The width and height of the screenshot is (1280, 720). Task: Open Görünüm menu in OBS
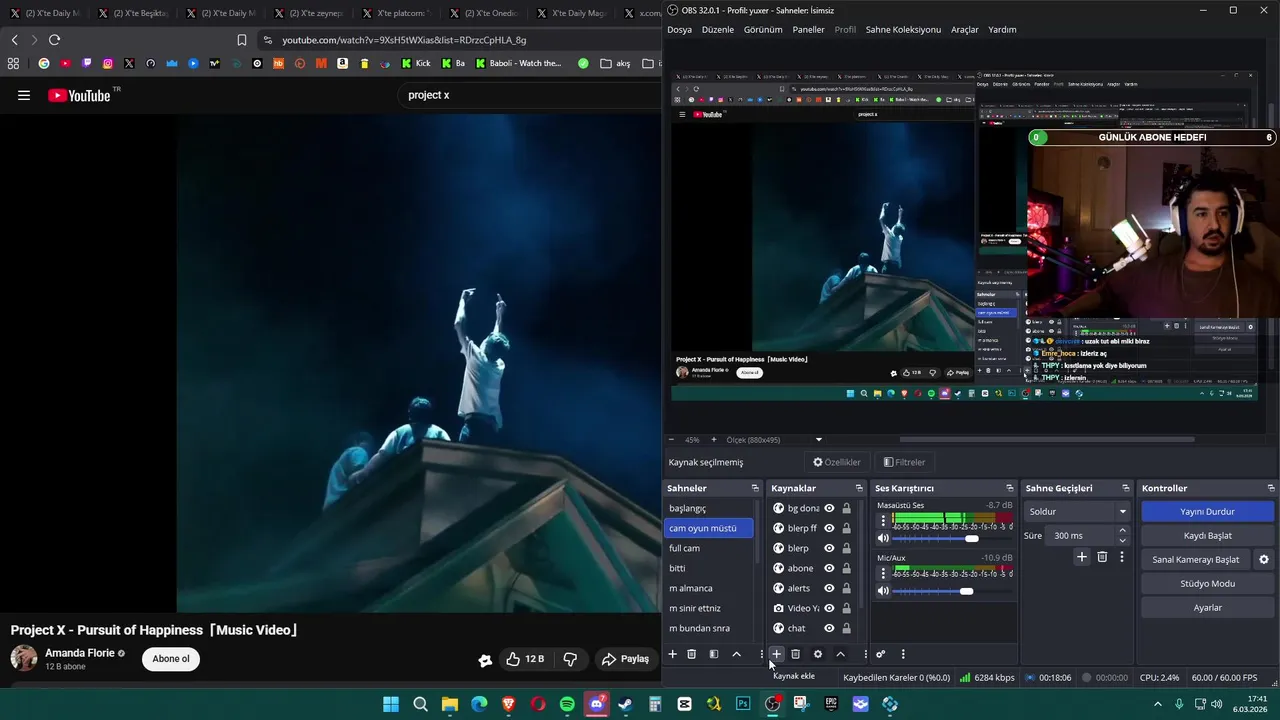click(x=763, y=29)
